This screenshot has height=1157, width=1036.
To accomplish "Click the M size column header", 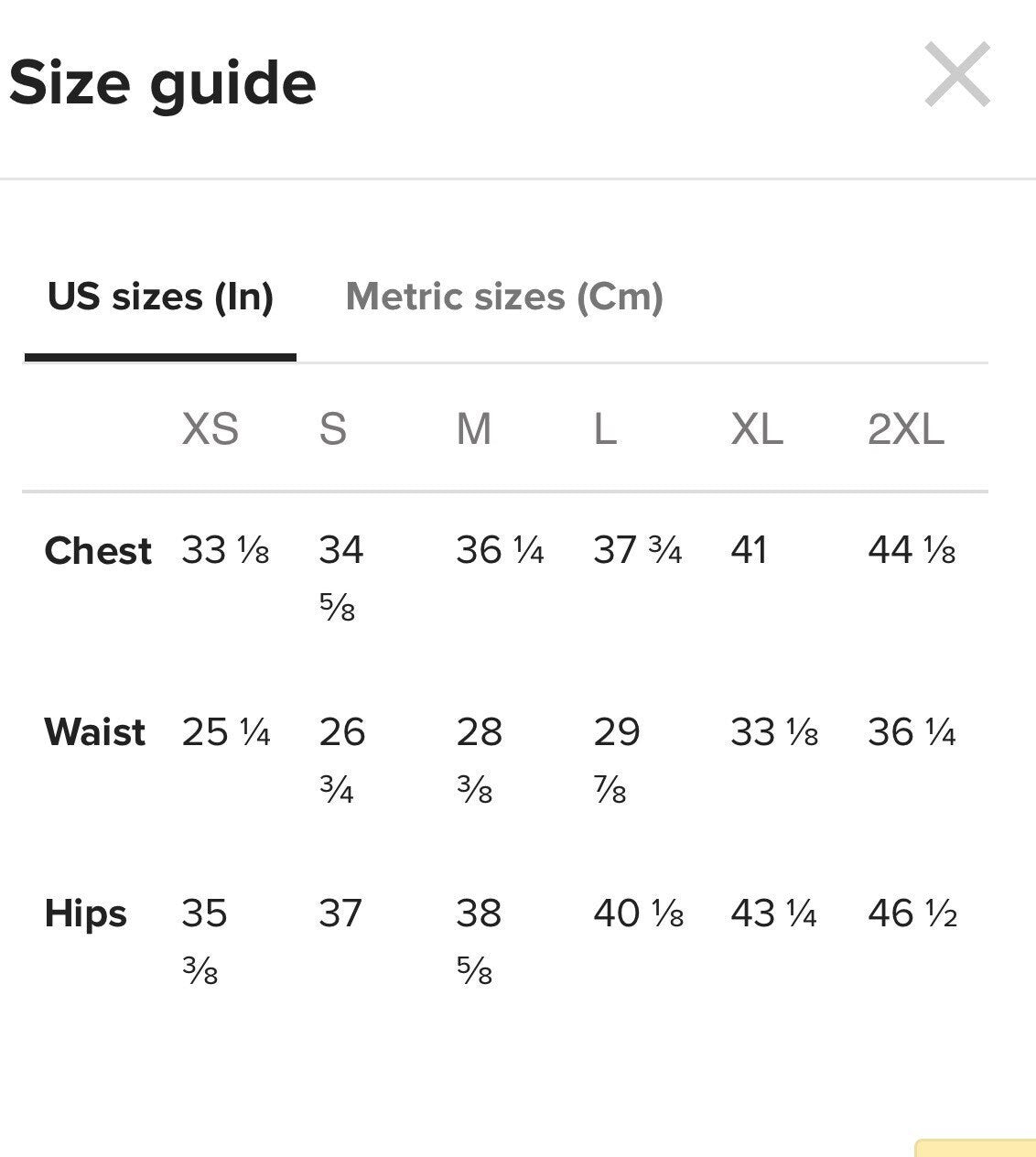I will [474, 428].
